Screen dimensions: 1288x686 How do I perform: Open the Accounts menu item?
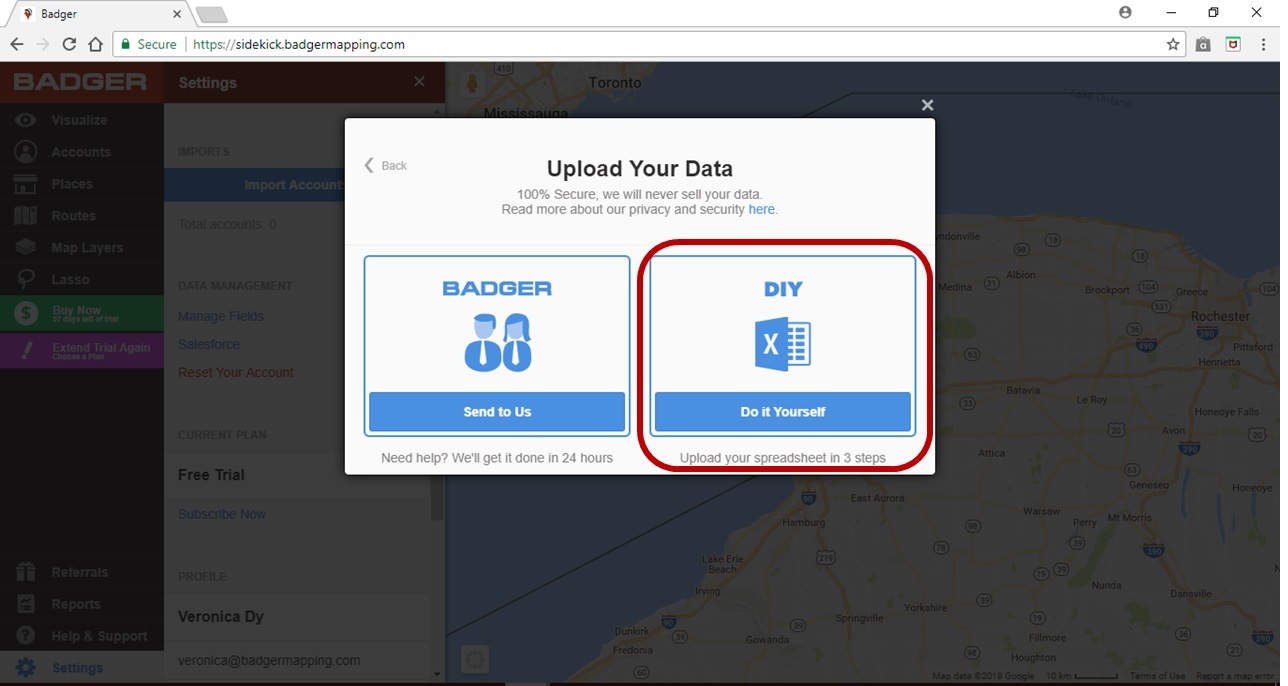(81, 152)
